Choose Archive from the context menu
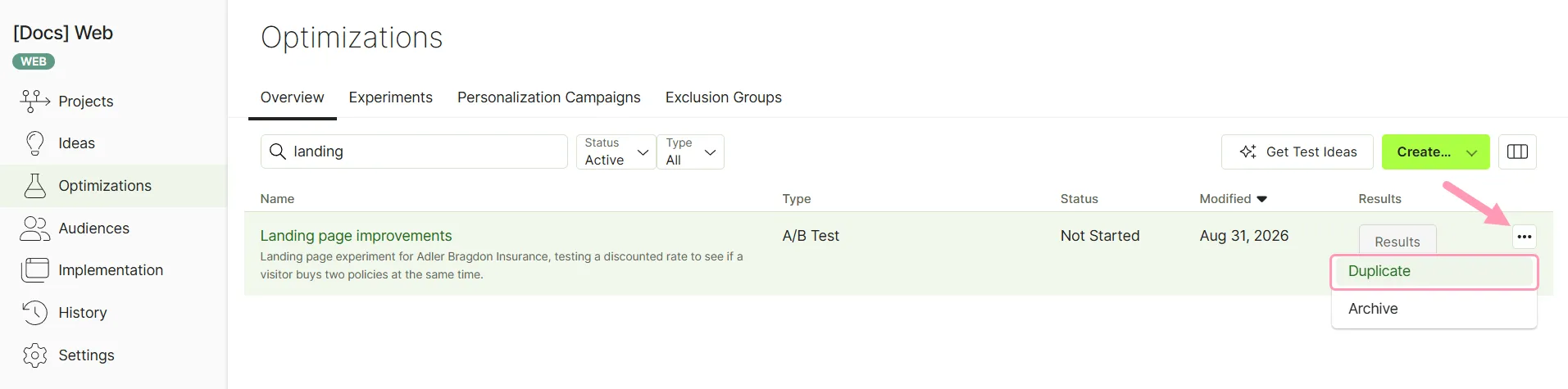The height and width of the screenshot is (389, 1568). pyautogui.click(x=1434, y=309)
